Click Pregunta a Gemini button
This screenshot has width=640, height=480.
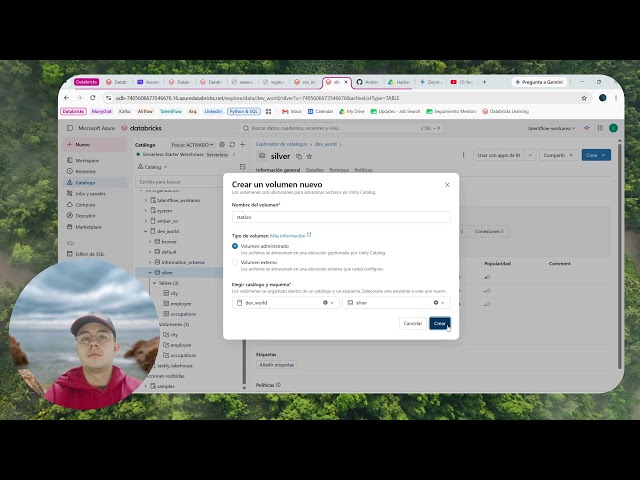tap(539, 82)
